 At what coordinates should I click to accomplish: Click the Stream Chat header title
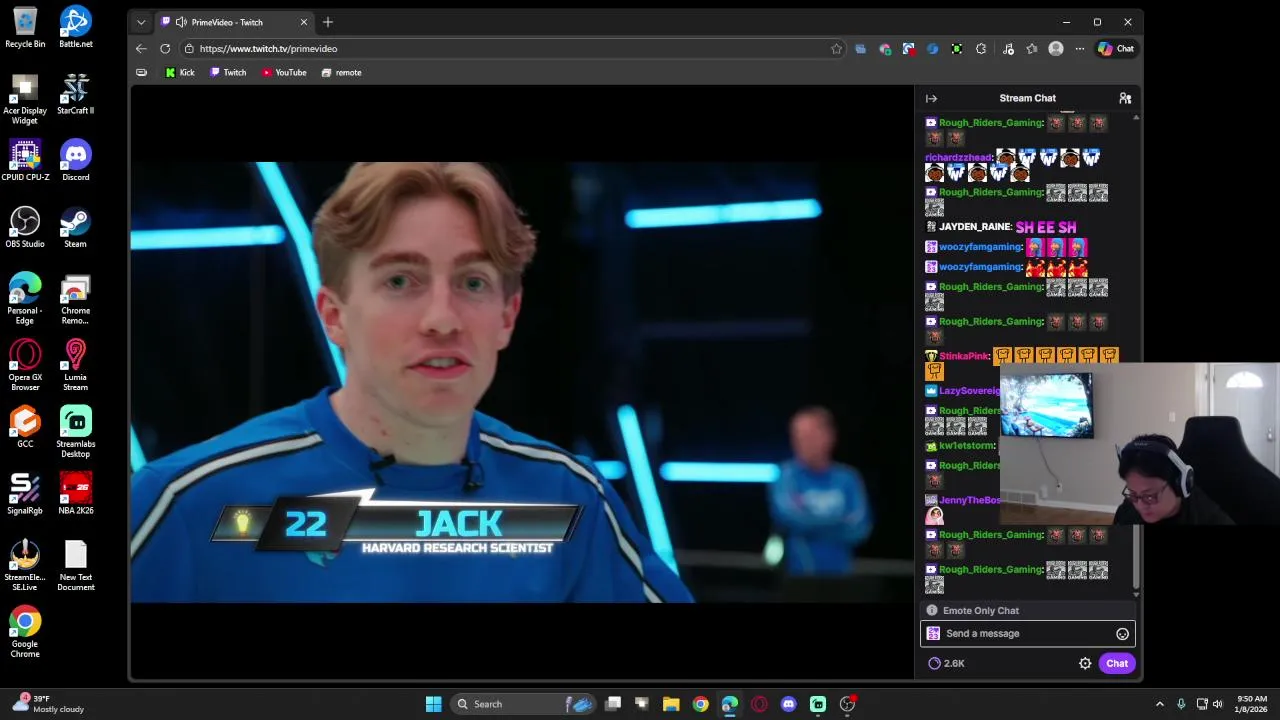tap(1027, 98)
